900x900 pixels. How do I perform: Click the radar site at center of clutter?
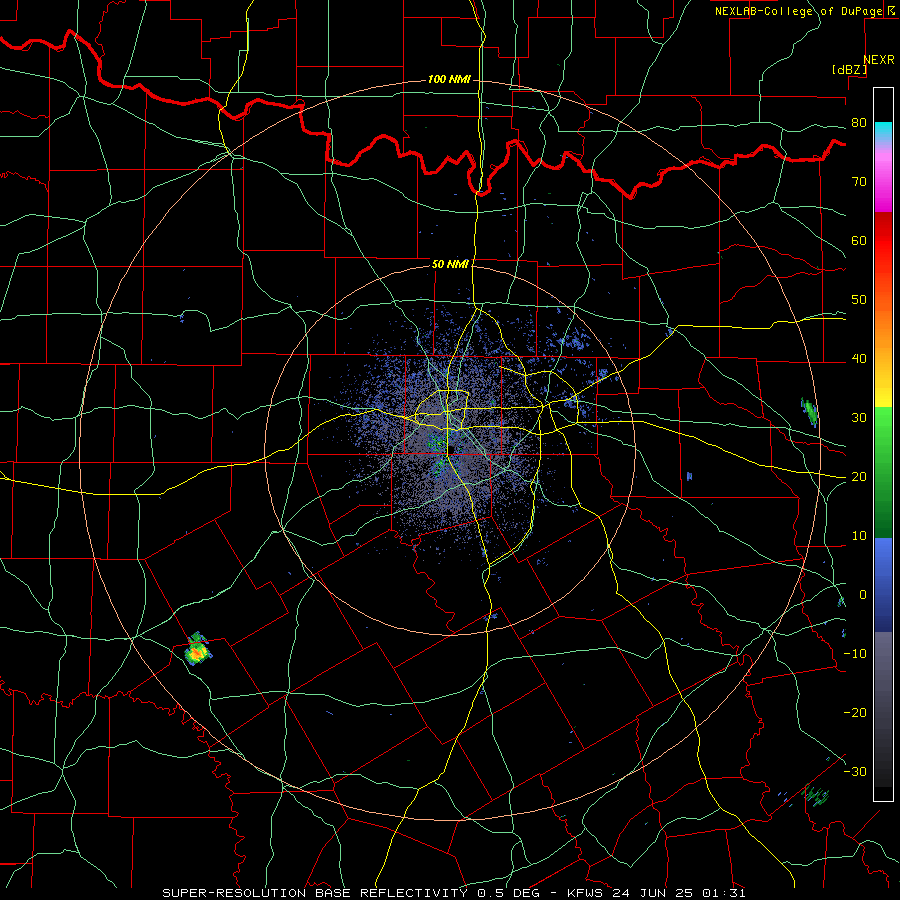[x=449, y=450]
